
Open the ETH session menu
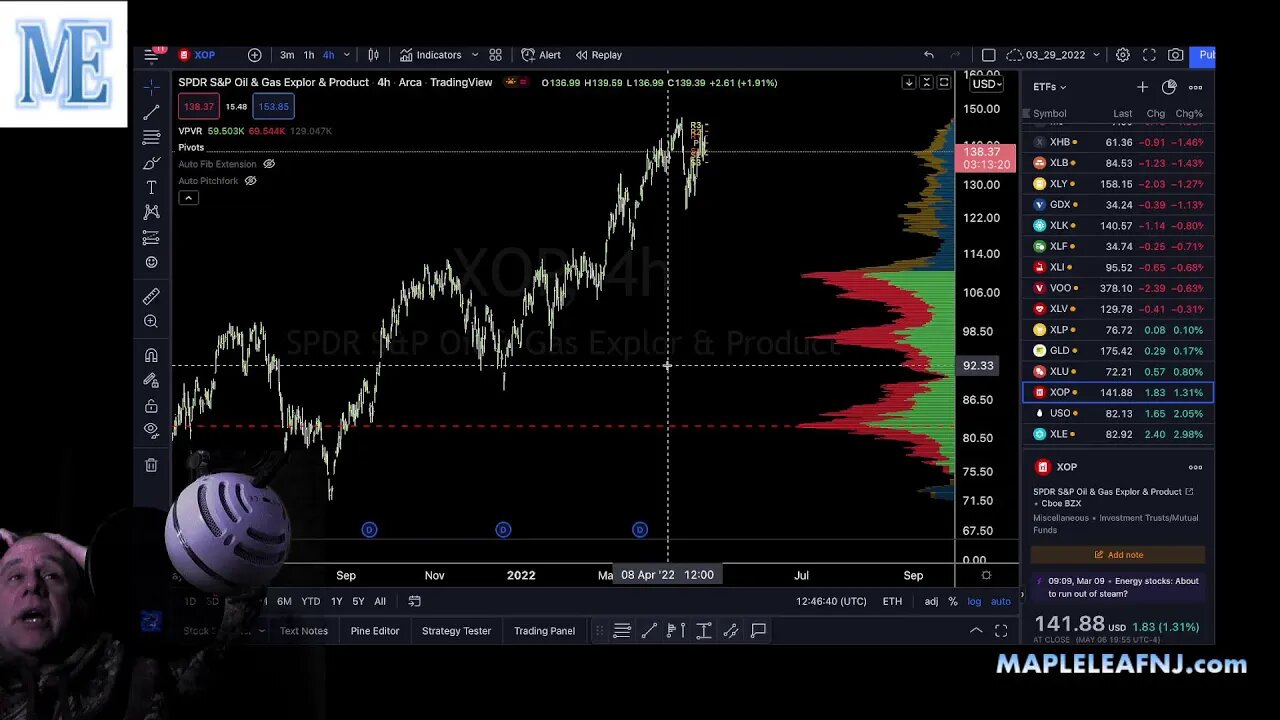(892, 601)
